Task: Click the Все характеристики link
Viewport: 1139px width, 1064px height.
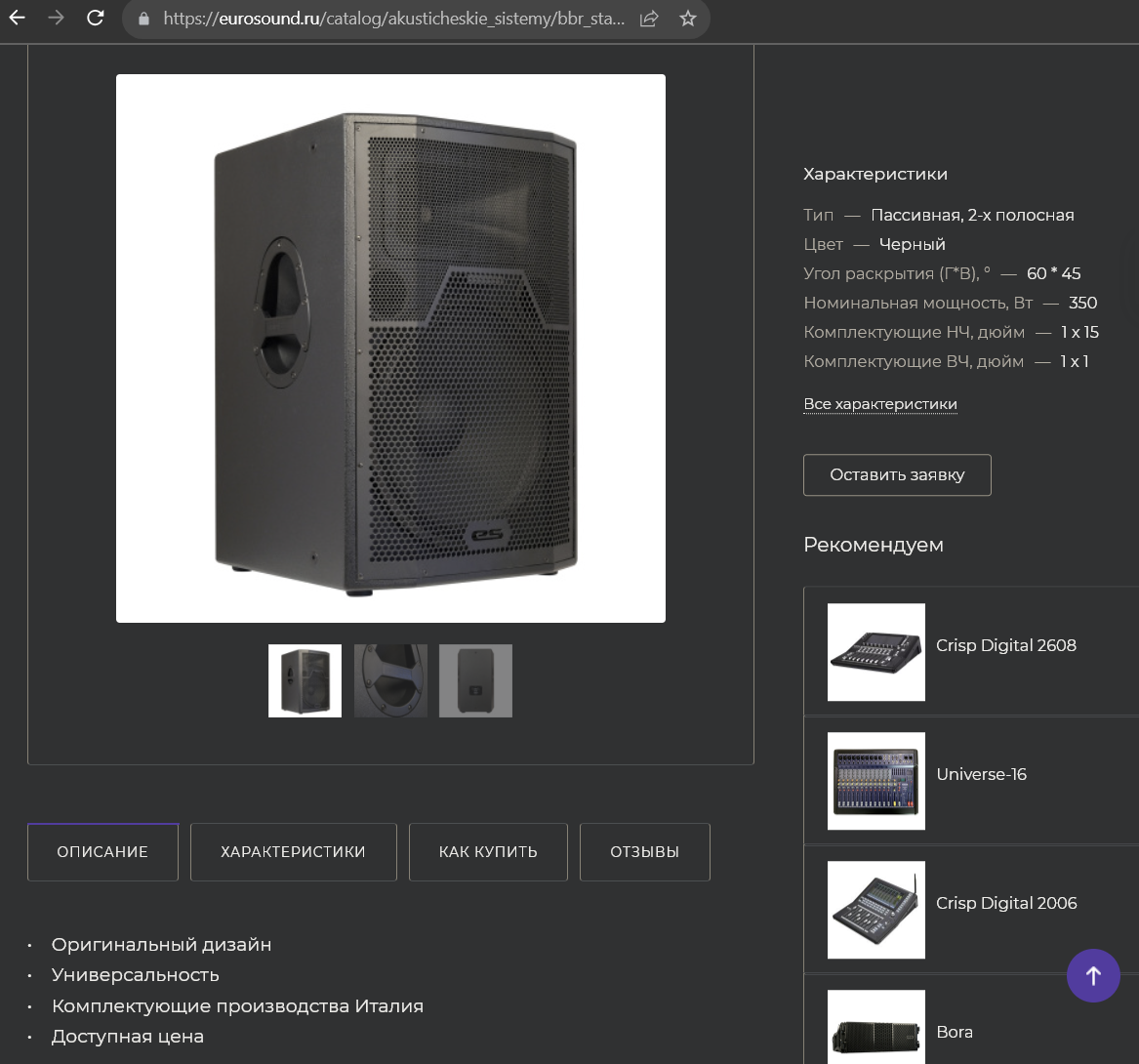Action: click(x=880, y=404)
